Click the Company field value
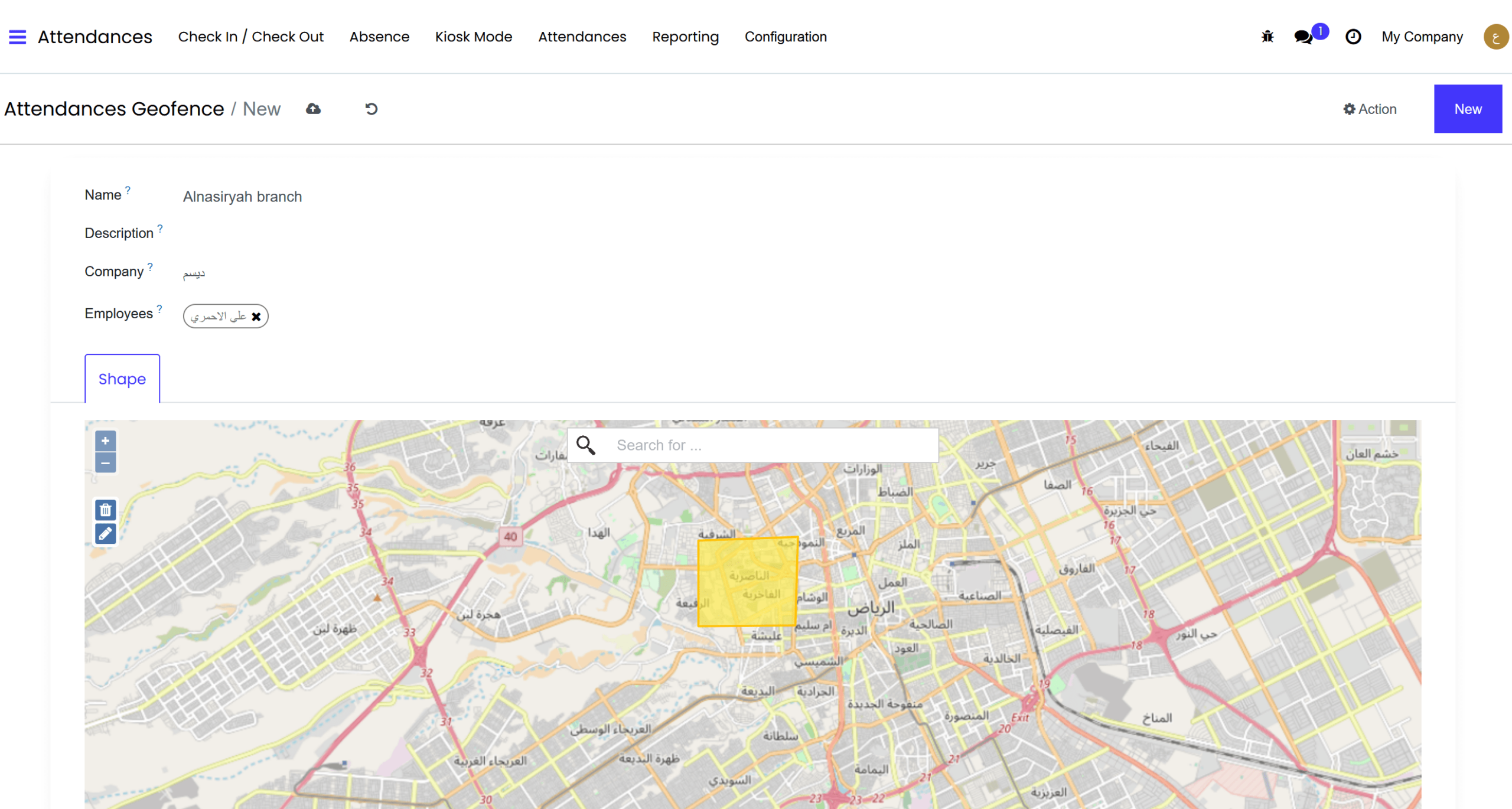 click(194, 273)
